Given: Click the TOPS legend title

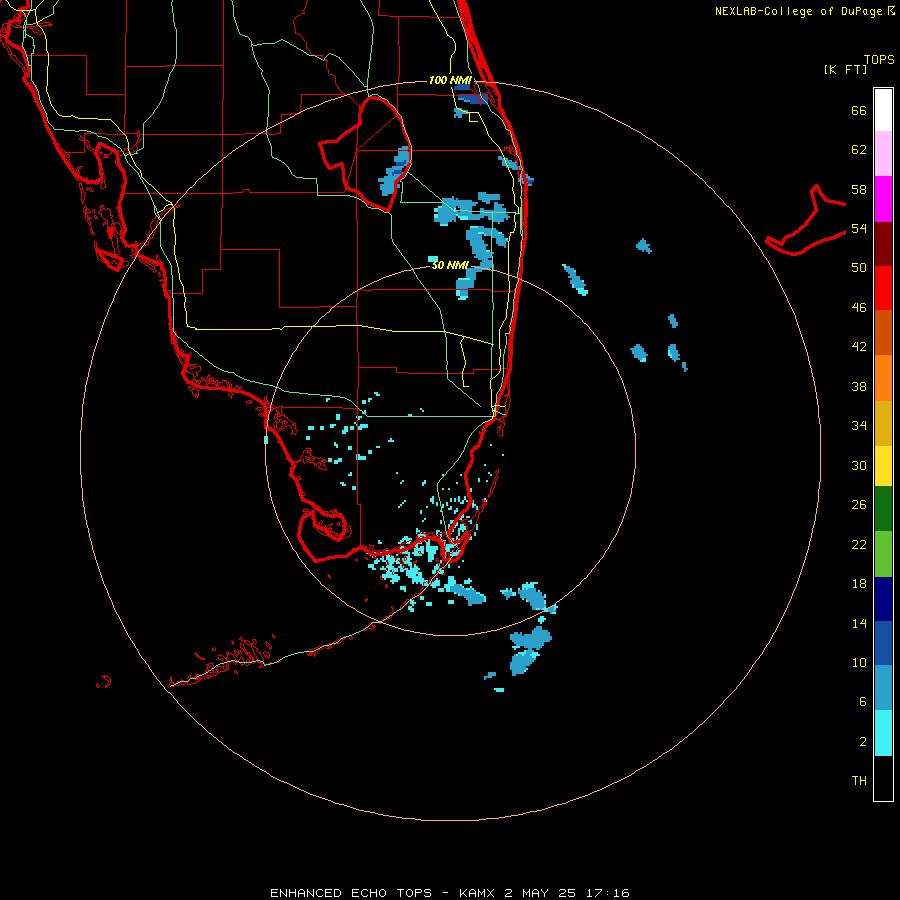Looking at the screenshot, I should (x=879, y=59).
